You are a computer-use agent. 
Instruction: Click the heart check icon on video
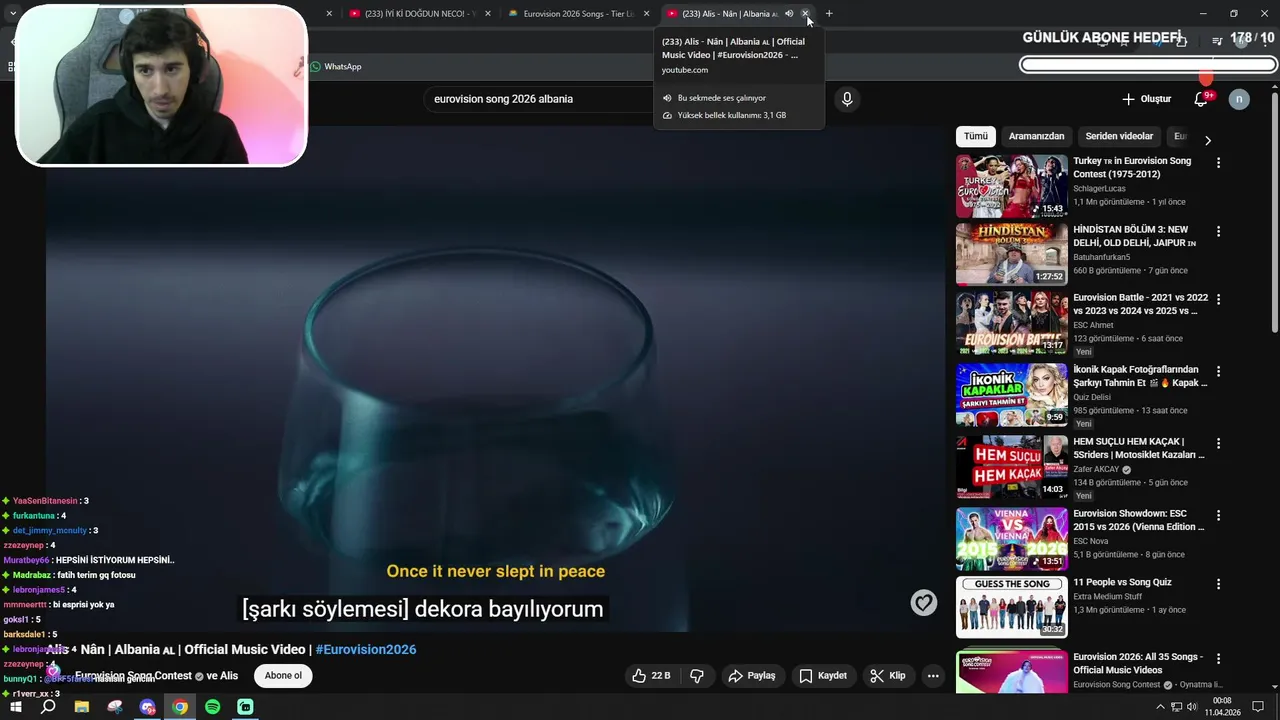coord(924,602)
